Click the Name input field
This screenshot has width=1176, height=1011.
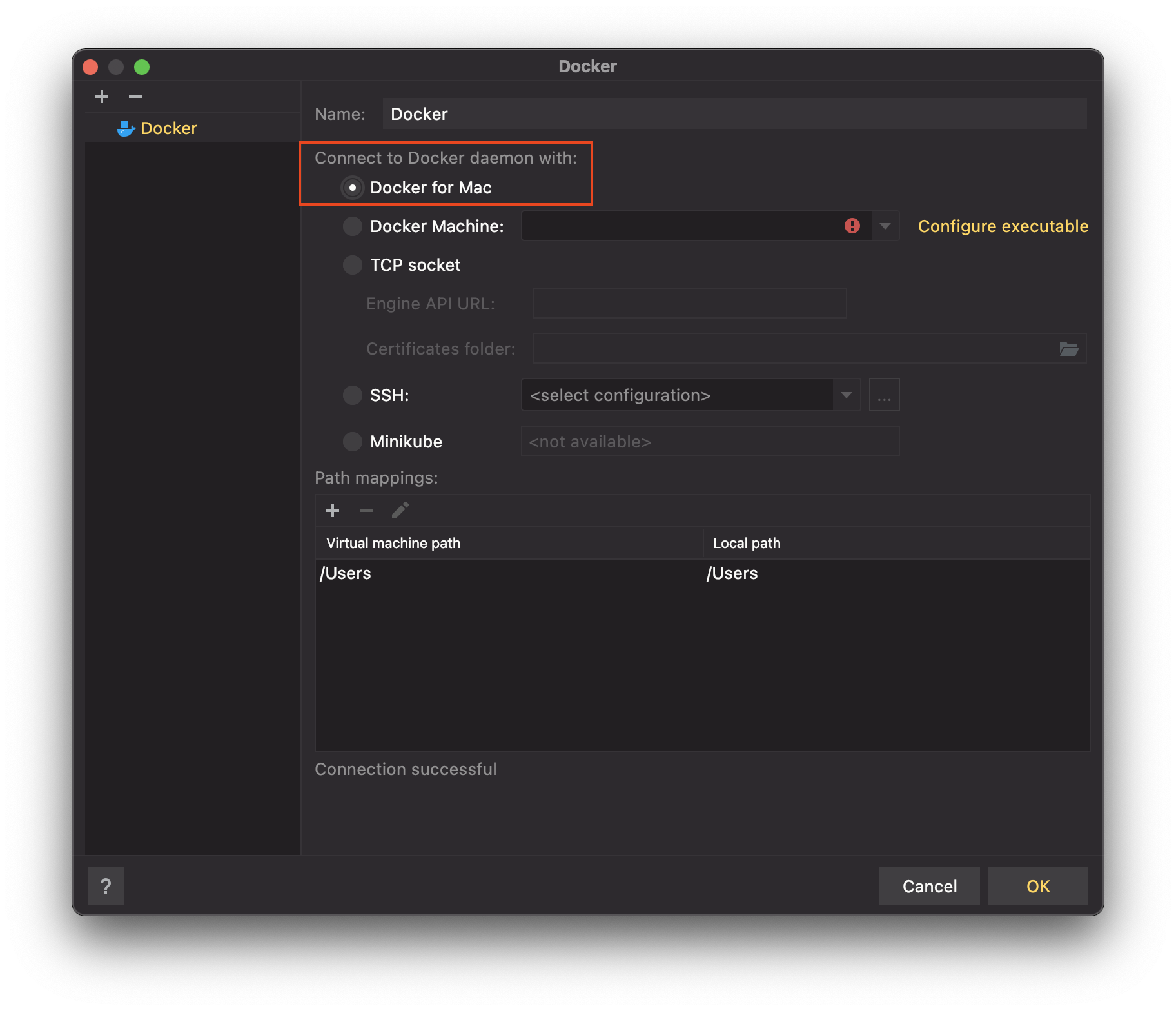[x=734, y=114]
